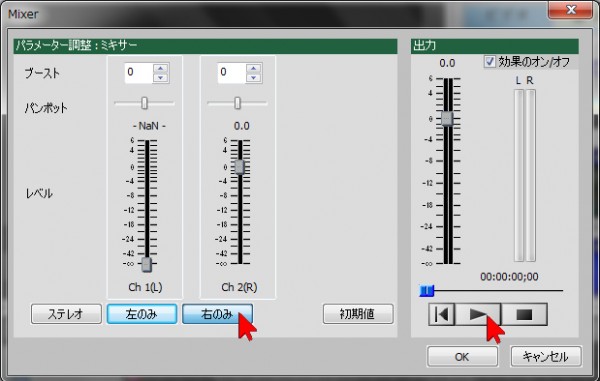The image size is (600, 381).
Task: Confirm with the OK button
Action: click(462, 357)
